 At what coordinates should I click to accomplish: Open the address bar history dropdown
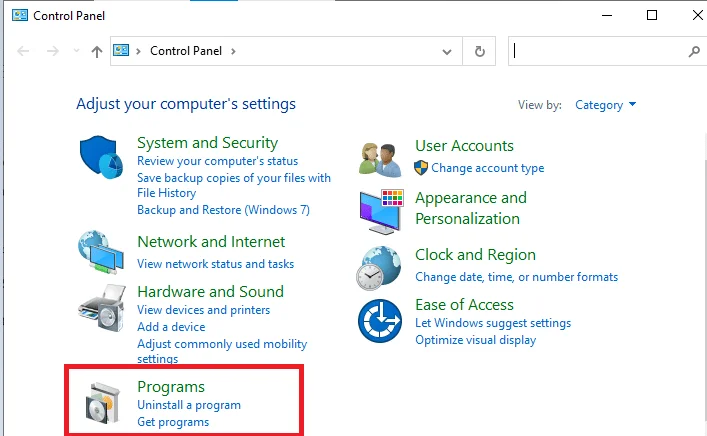pos(447,51)
